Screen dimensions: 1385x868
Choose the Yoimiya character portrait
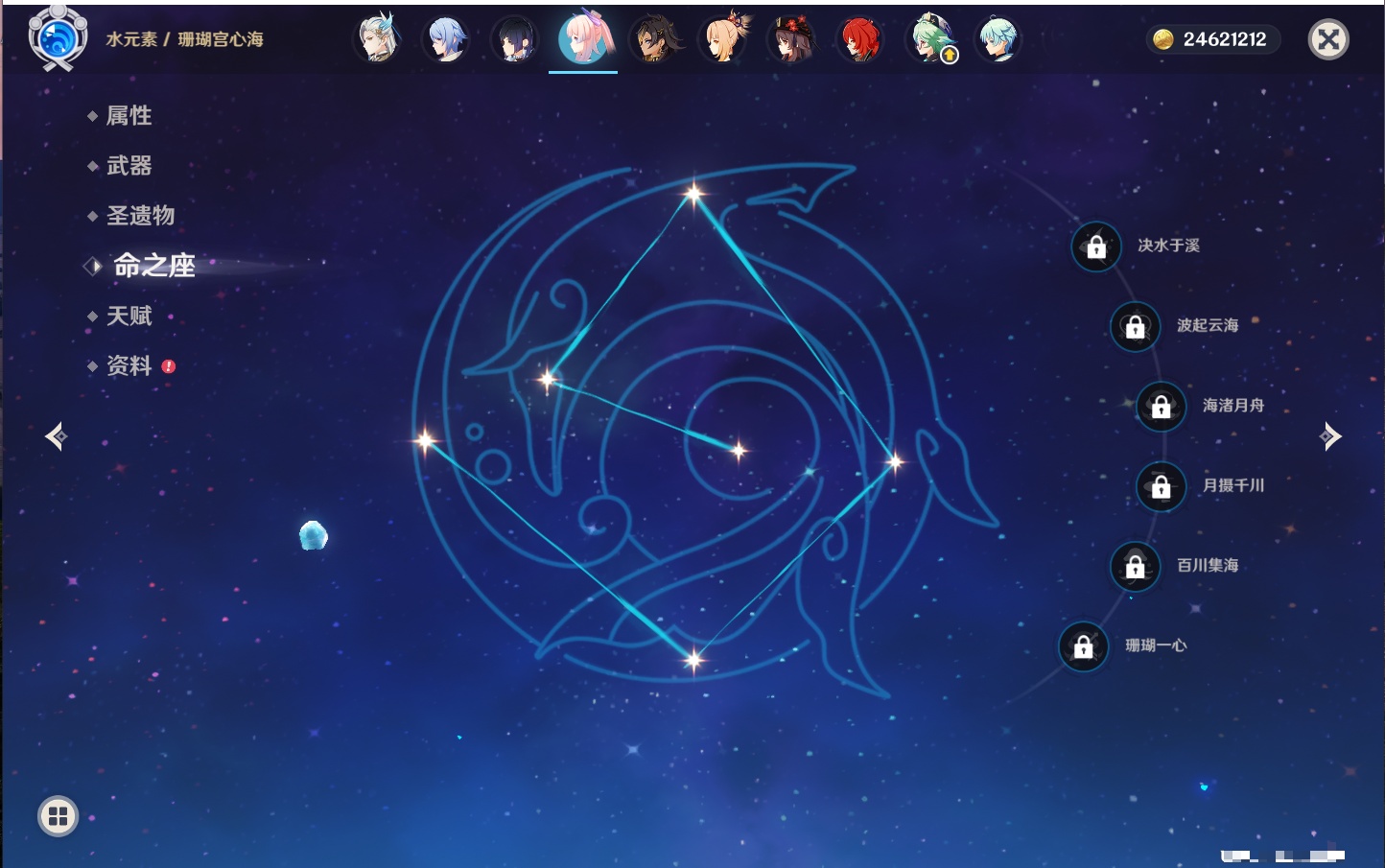(722, 39)
